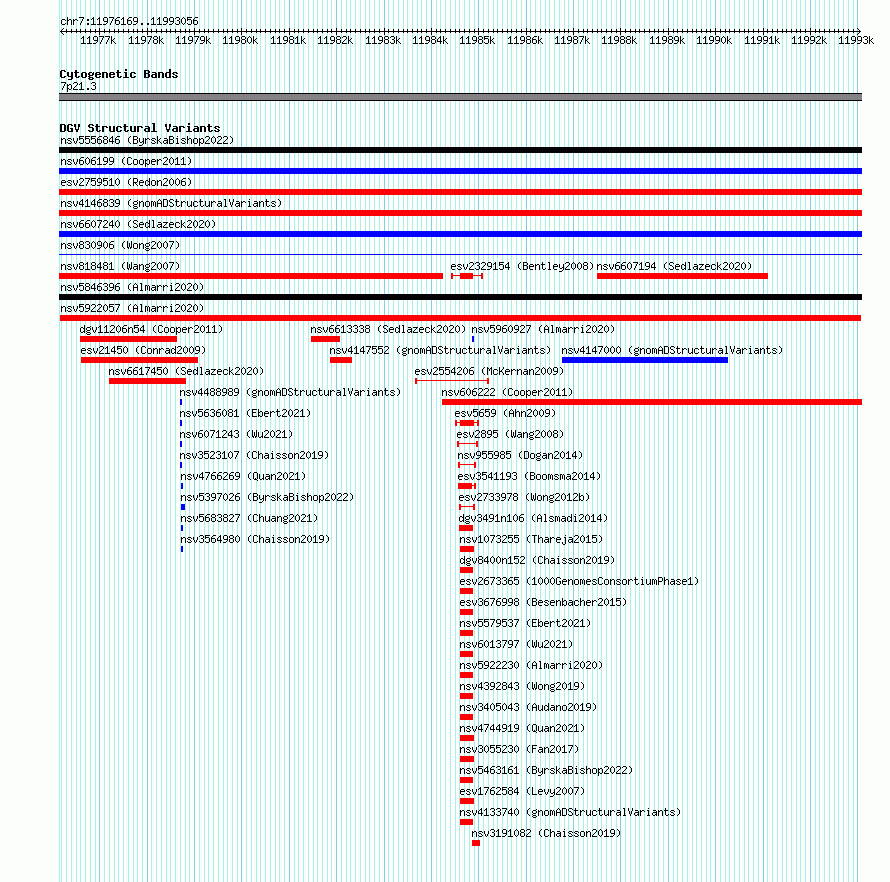Image resolution: width=890 pixels, height=882 pixels.
Task: Open the esv3676998 (Besenbacher2015) variant label
Action: [543, 602]
